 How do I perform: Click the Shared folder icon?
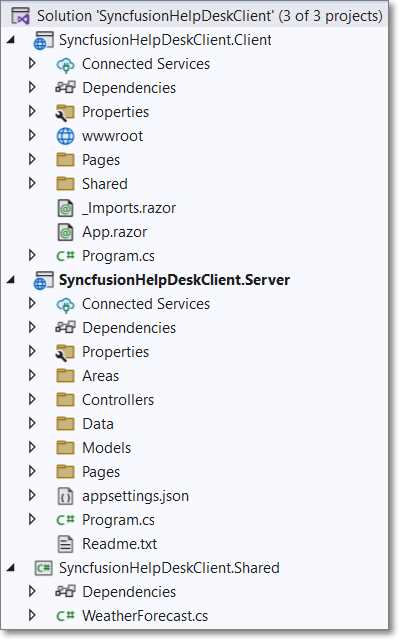click(x=65, y=184)
